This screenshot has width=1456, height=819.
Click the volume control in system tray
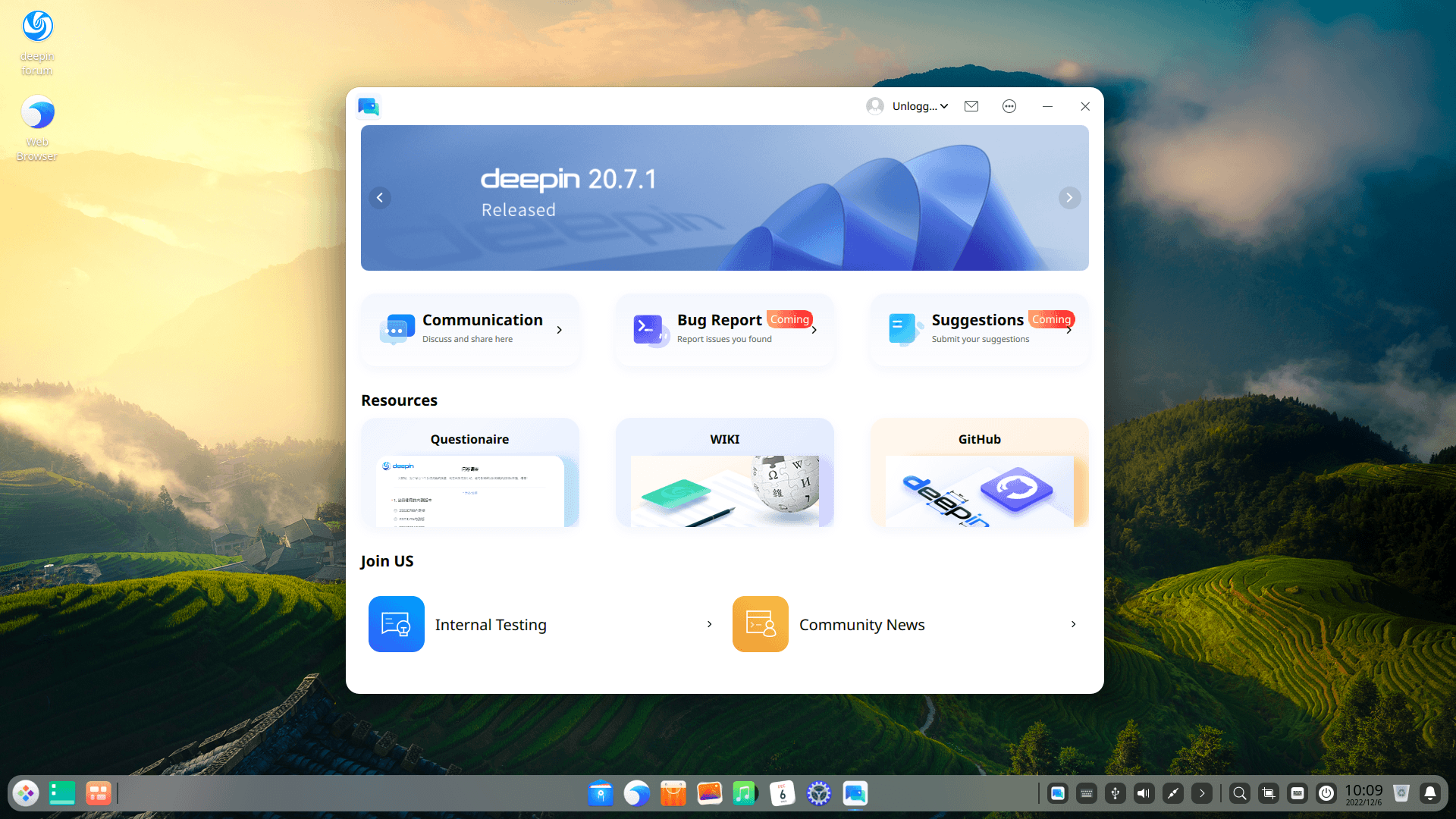[1142, 794]
